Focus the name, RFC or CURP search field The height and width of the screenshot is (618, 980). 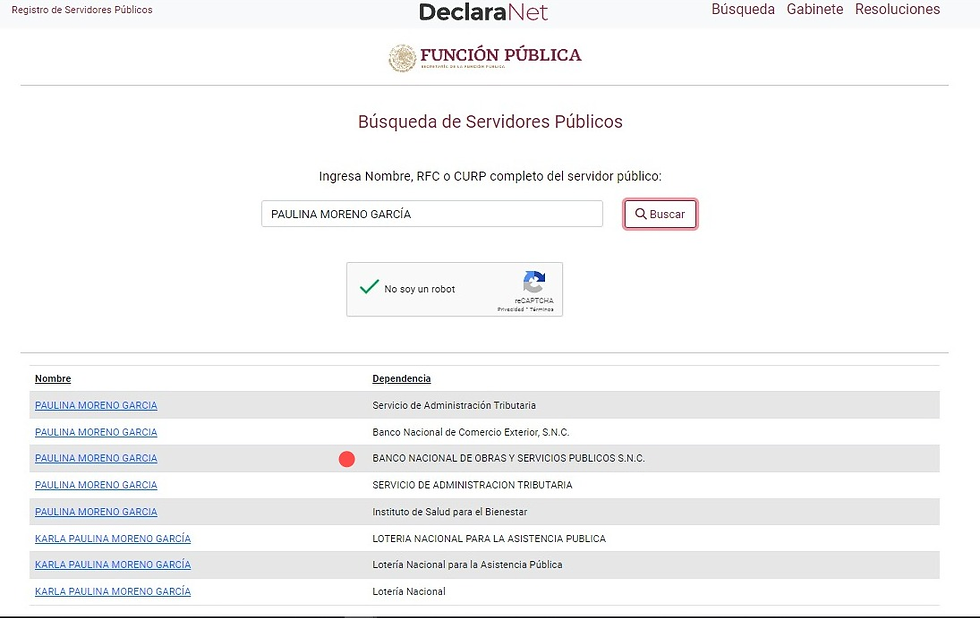(432, 214)
